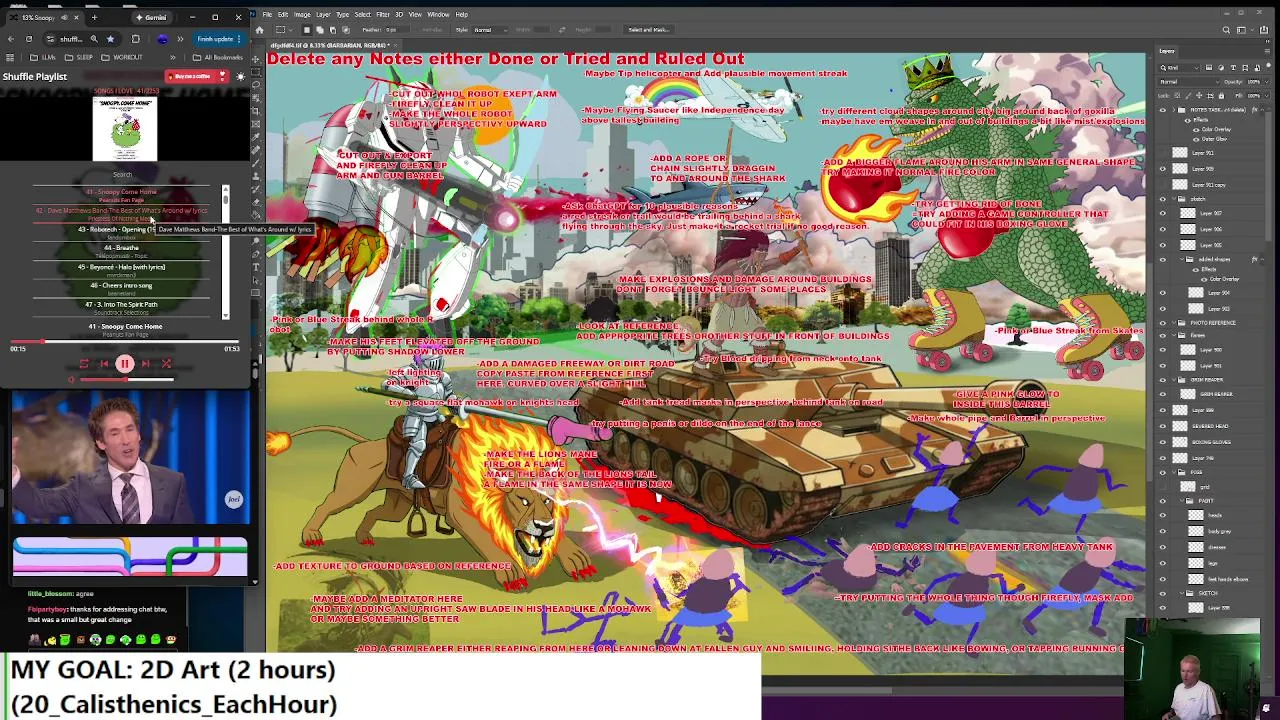Pause the playlist with the pink pause button

(124, 364)
